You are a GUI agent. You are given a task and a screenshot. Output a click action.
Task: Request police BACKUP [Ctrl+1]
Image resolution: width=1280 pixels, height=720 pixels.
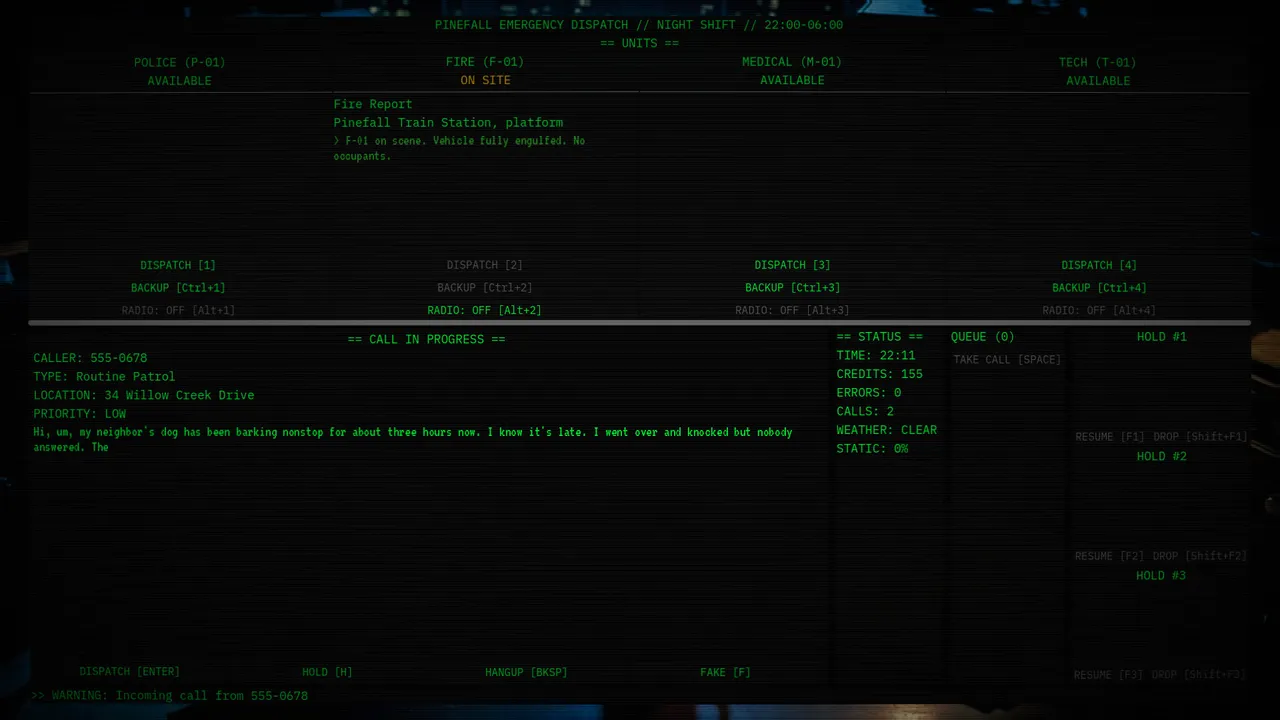pos(178,288)
